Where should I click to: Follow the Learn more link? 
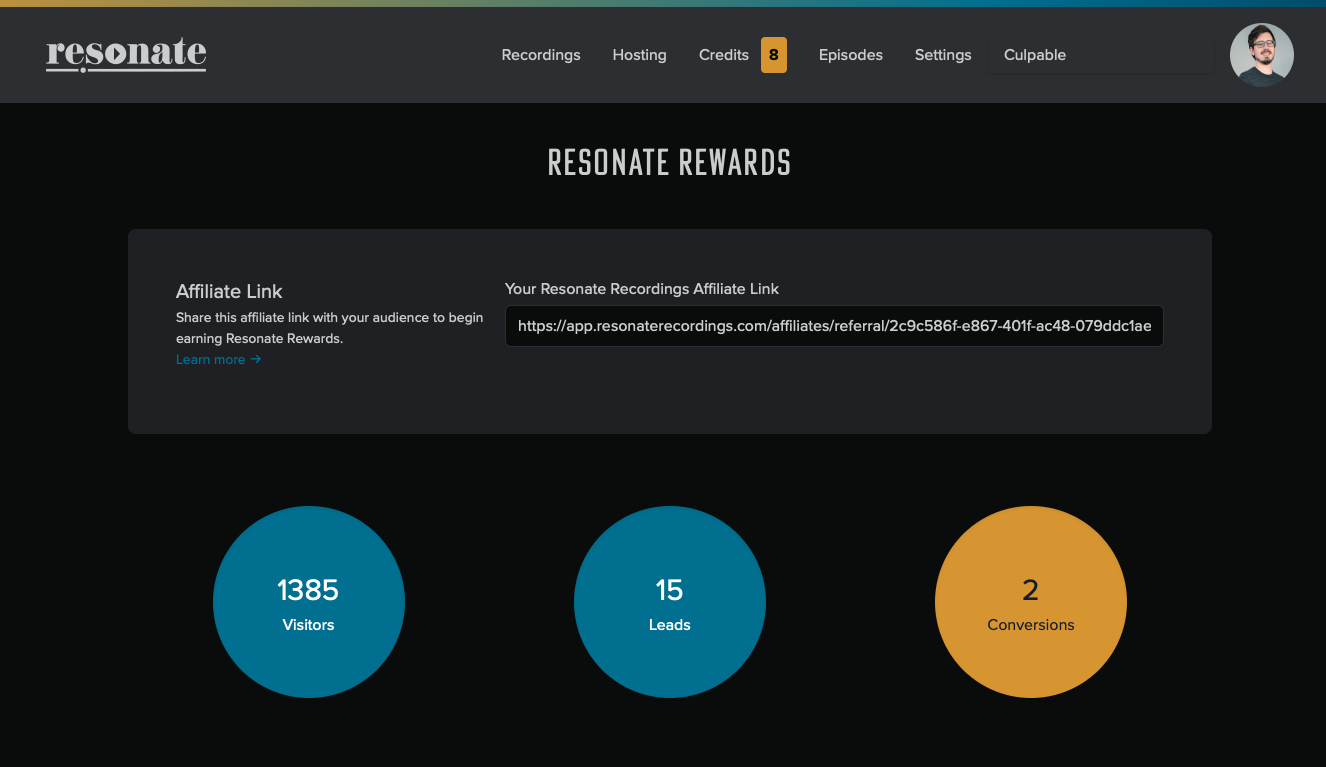pyautogui.click(x=218, y=359)
